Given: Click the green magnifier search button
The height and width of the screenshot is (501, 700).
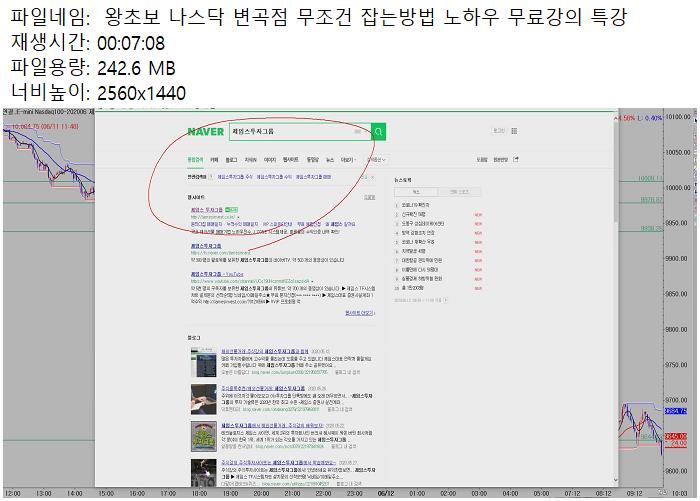Looking at the screenshot, I should coord(379,132).
